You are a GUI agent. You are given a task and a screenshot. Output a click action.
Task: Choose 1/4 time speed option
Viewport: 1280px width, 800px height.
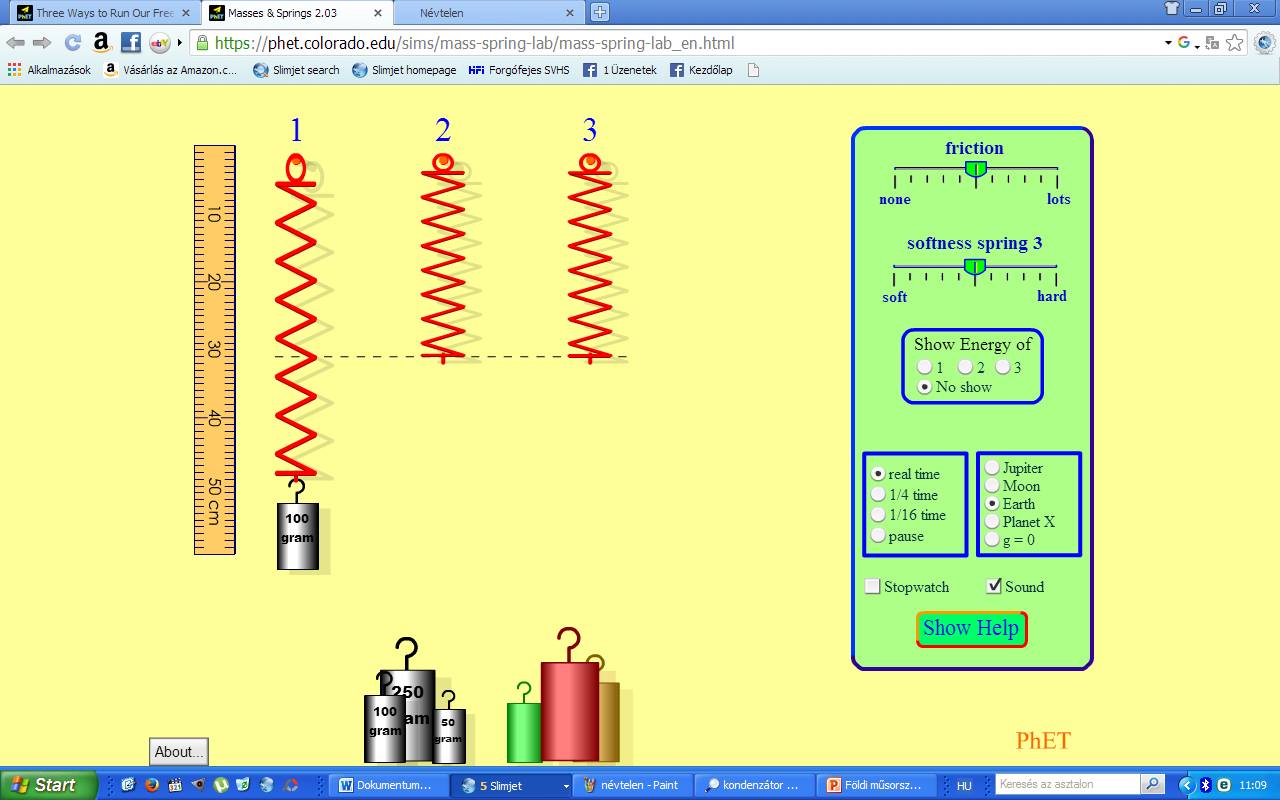pyautogui.click(x=878, y=495)
